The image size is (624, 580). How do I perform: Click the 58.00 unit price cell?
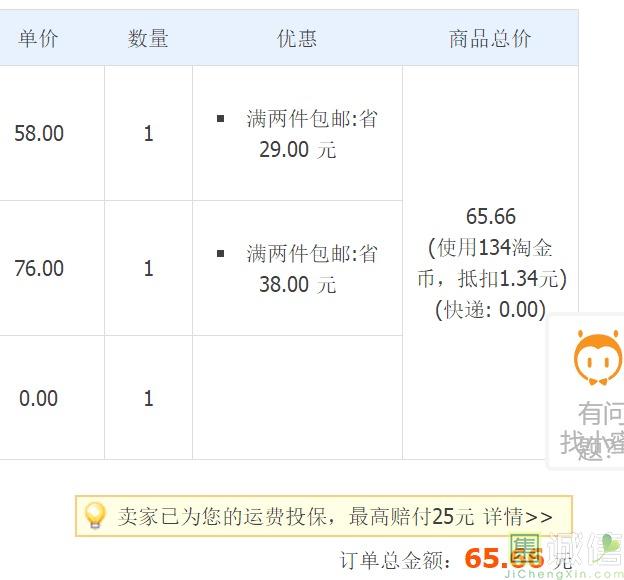(39, 133)
